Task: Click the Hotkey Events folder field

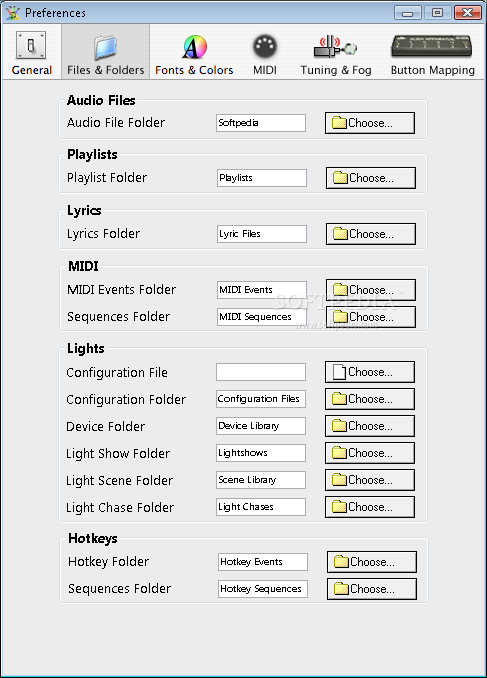Action: click(263, 562)
